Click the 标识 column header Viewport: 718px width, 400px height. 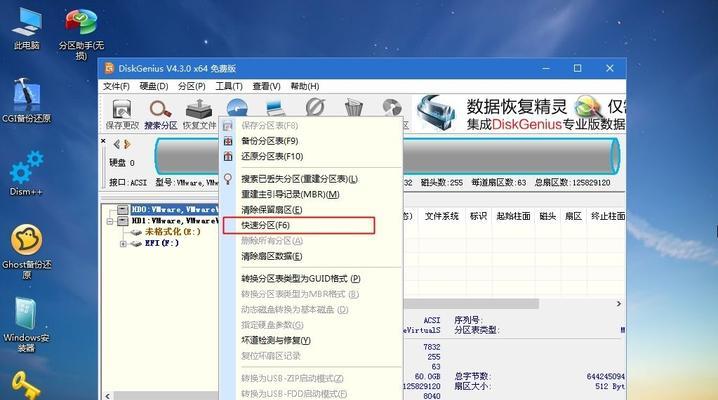[478, 216]
